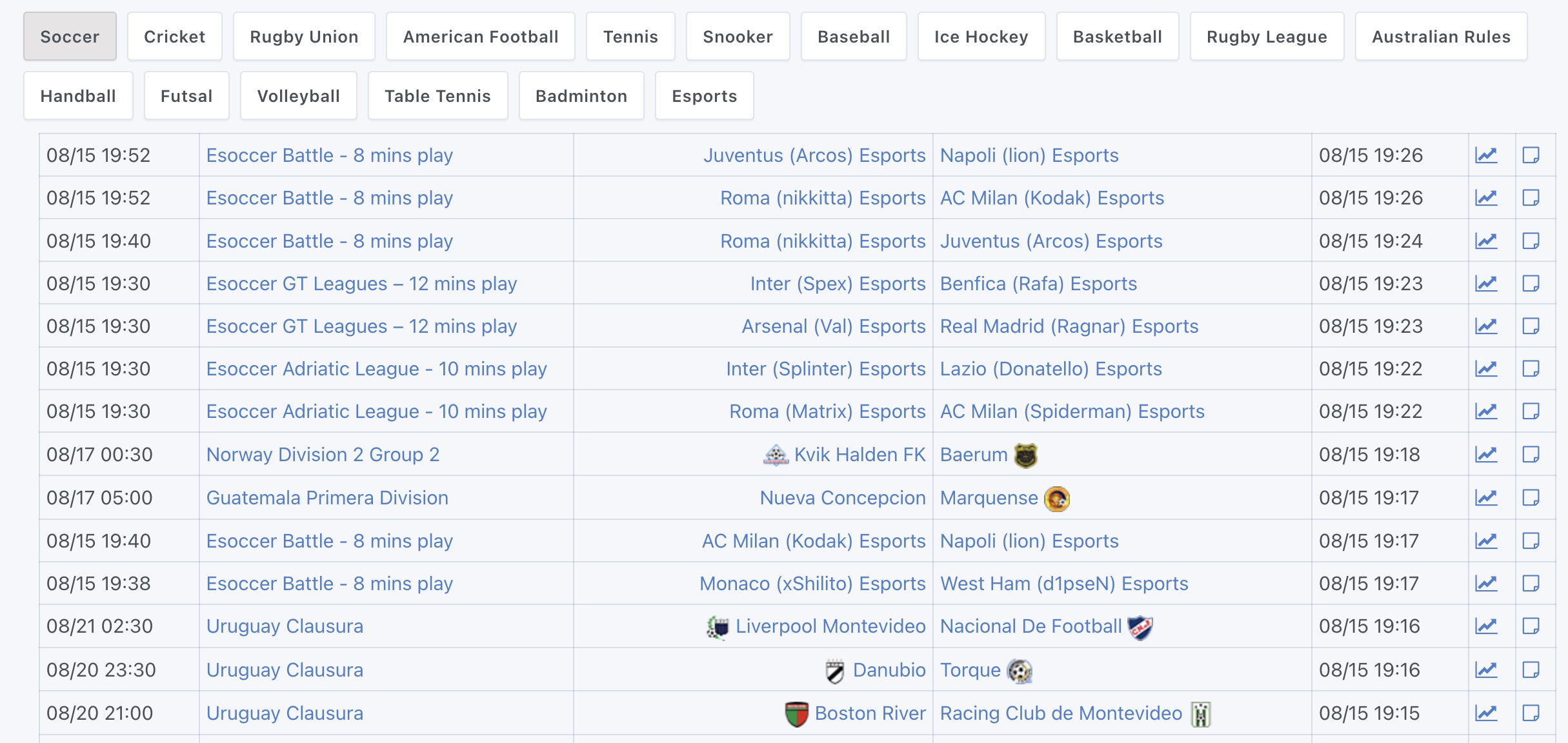The width and height of the screenshot is (1568, 743).
Task: Open note icon for Kvik Halden FK vs Baerum row
Action: click(1531, 455)
